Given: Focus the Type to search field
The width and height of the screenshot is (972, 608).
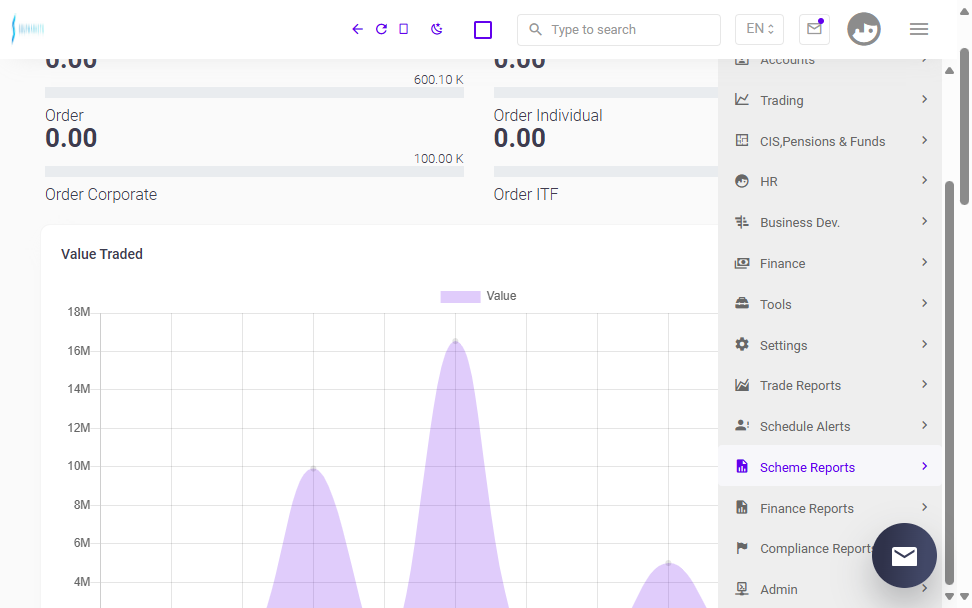Looking at the screenshot, I should pos(619,30).
